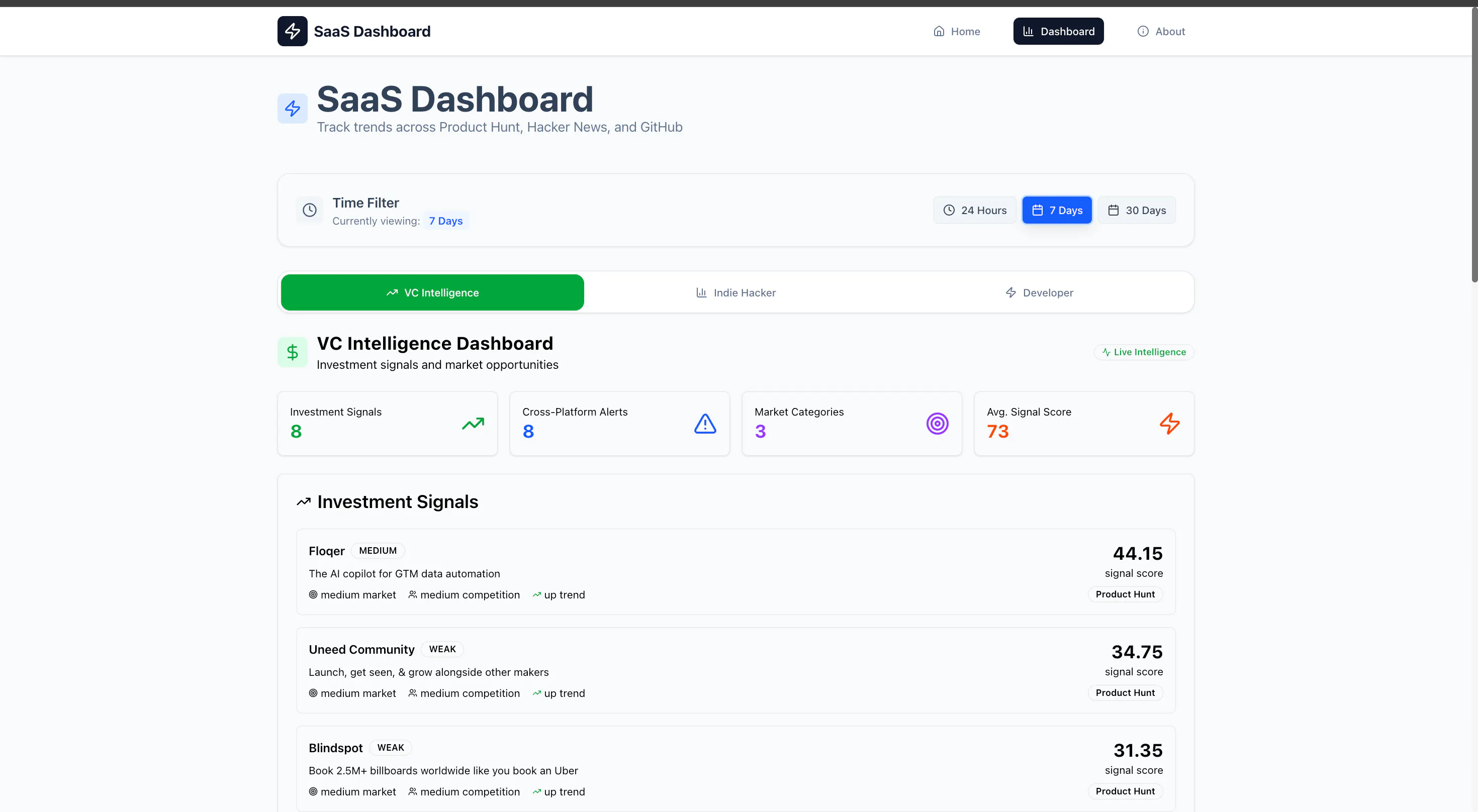Click Uneed Community's competition people icon
Screen dimensions: 1478x812
[413, 693]
